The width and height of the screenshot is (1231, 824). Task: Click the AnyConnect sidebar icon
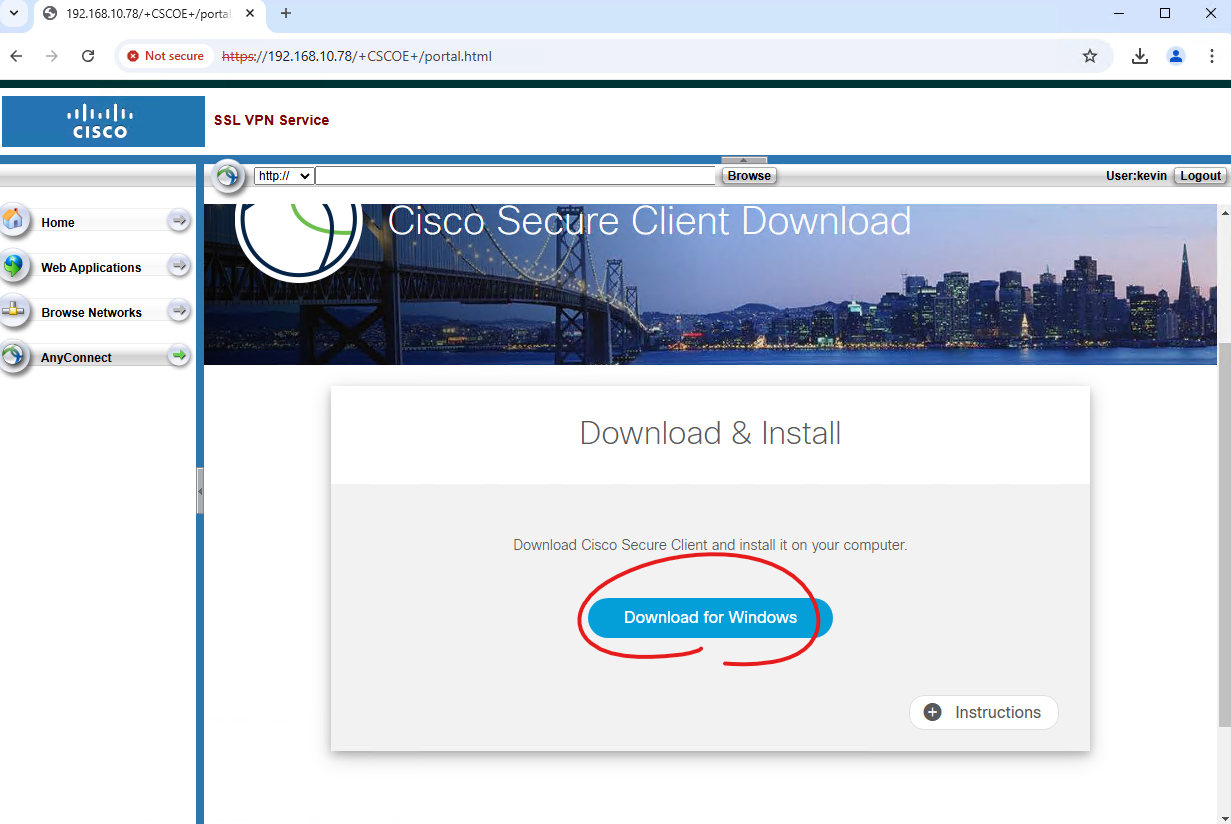click(14, 356)
